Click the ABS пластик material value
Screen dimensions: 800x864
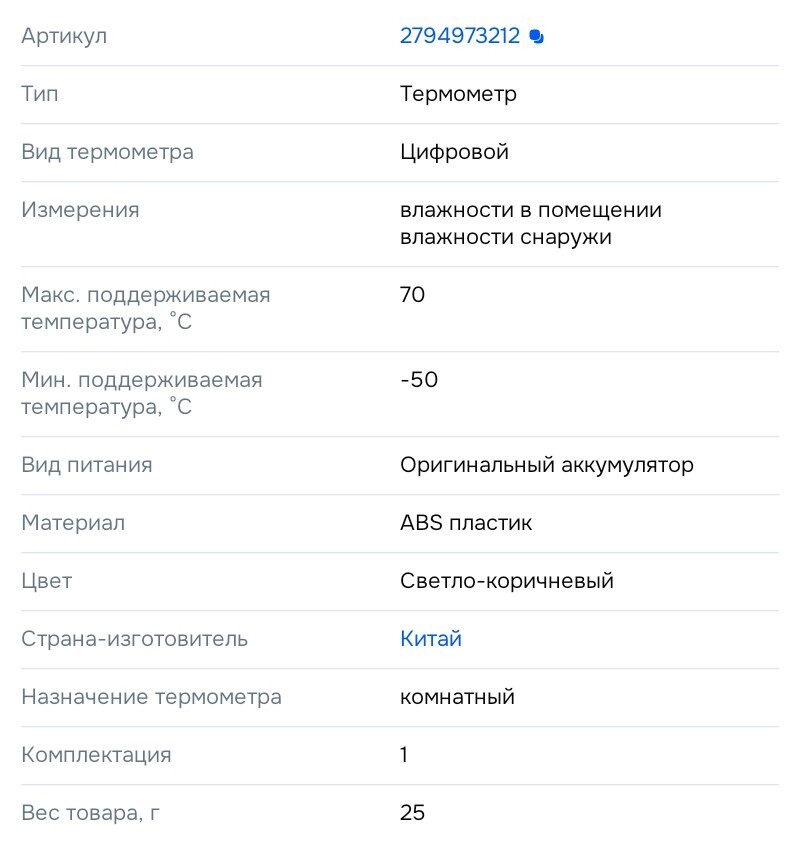pos(466,523)
